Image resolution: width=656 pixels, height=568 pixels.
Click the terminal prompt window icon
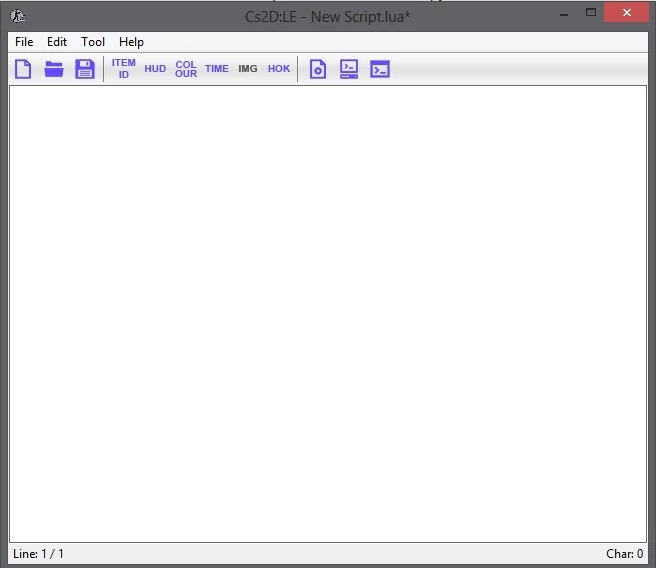click(380, 69)
